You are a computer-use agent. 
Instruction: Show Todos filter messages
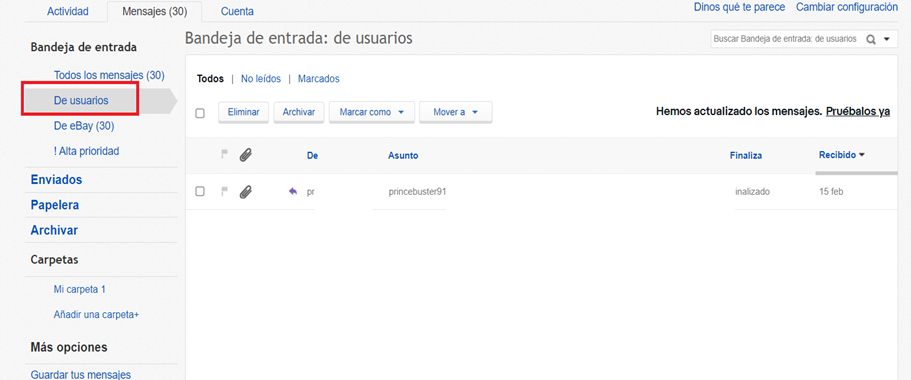coord(210,78)
